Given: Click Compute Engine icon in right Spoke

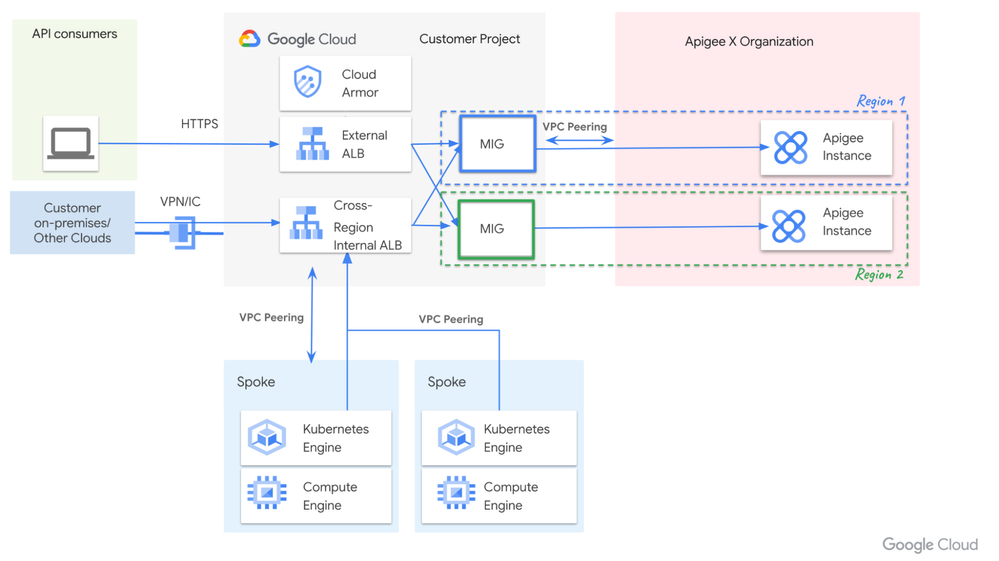Looking at the screenshot, I should 456,494.
